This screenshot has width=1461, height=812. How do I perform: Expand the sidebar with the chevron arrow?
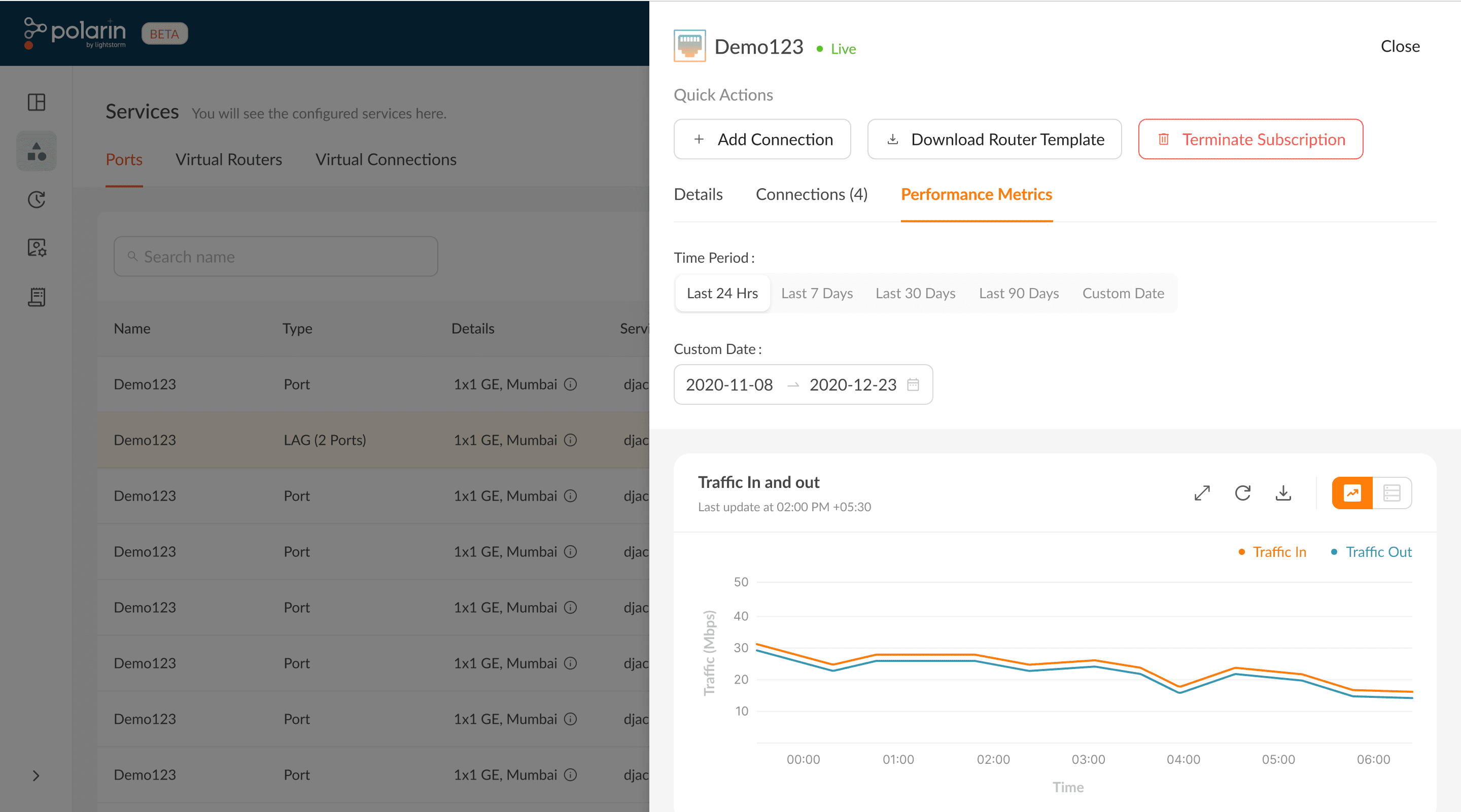pyautogui.click(x=37, y=775)
